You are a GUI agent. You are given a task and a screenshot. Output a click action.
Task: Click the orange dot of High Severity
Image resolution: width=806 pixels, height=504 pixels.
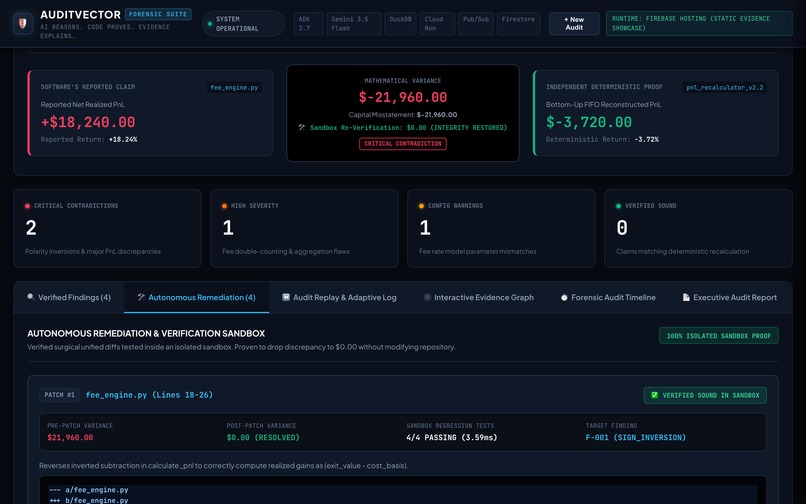[224, 206]
